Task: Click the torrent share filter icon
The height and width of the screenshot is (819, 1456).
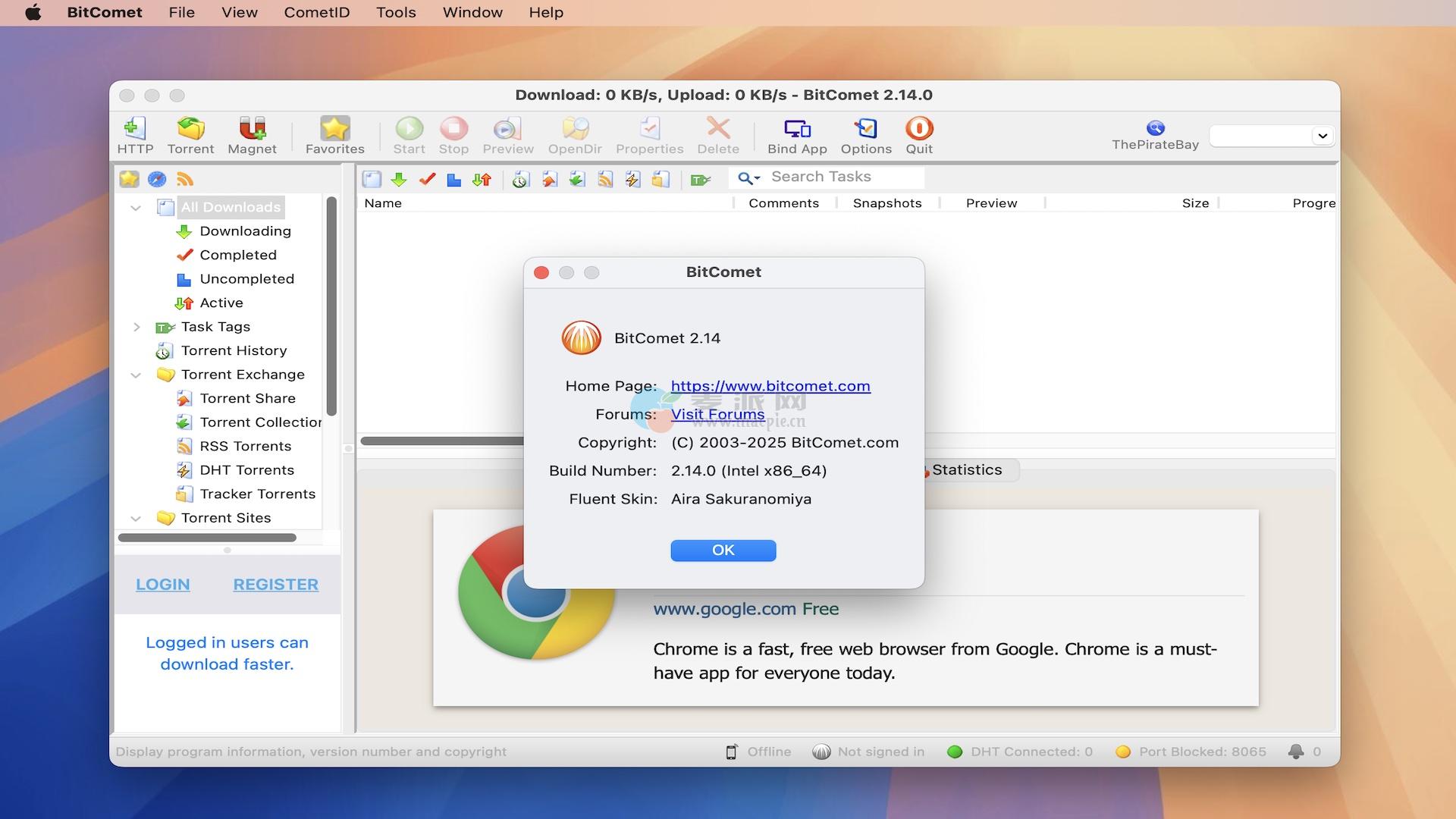Action: click(x=550, y=179)
